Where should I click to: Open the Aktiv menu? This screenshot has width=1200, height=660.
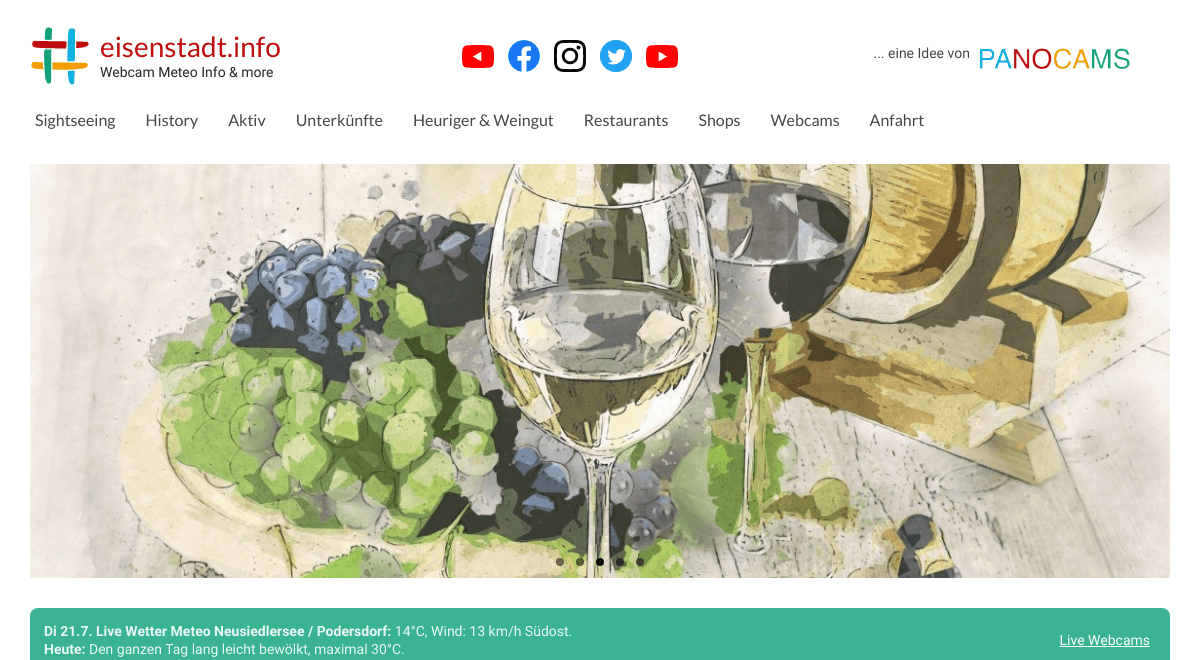click(x=247, y=120)
